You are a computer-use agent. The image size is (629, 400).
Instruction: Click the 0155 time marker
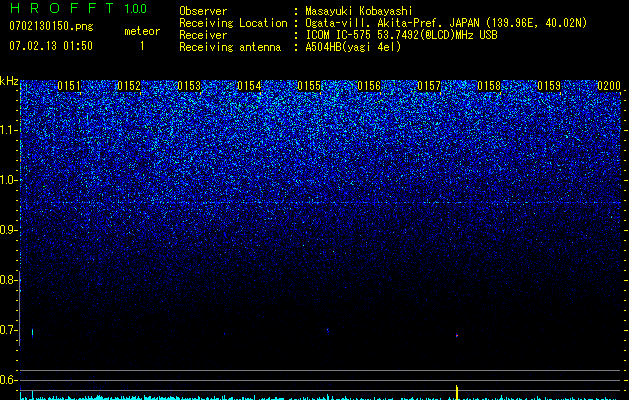[x=309, y=86]
